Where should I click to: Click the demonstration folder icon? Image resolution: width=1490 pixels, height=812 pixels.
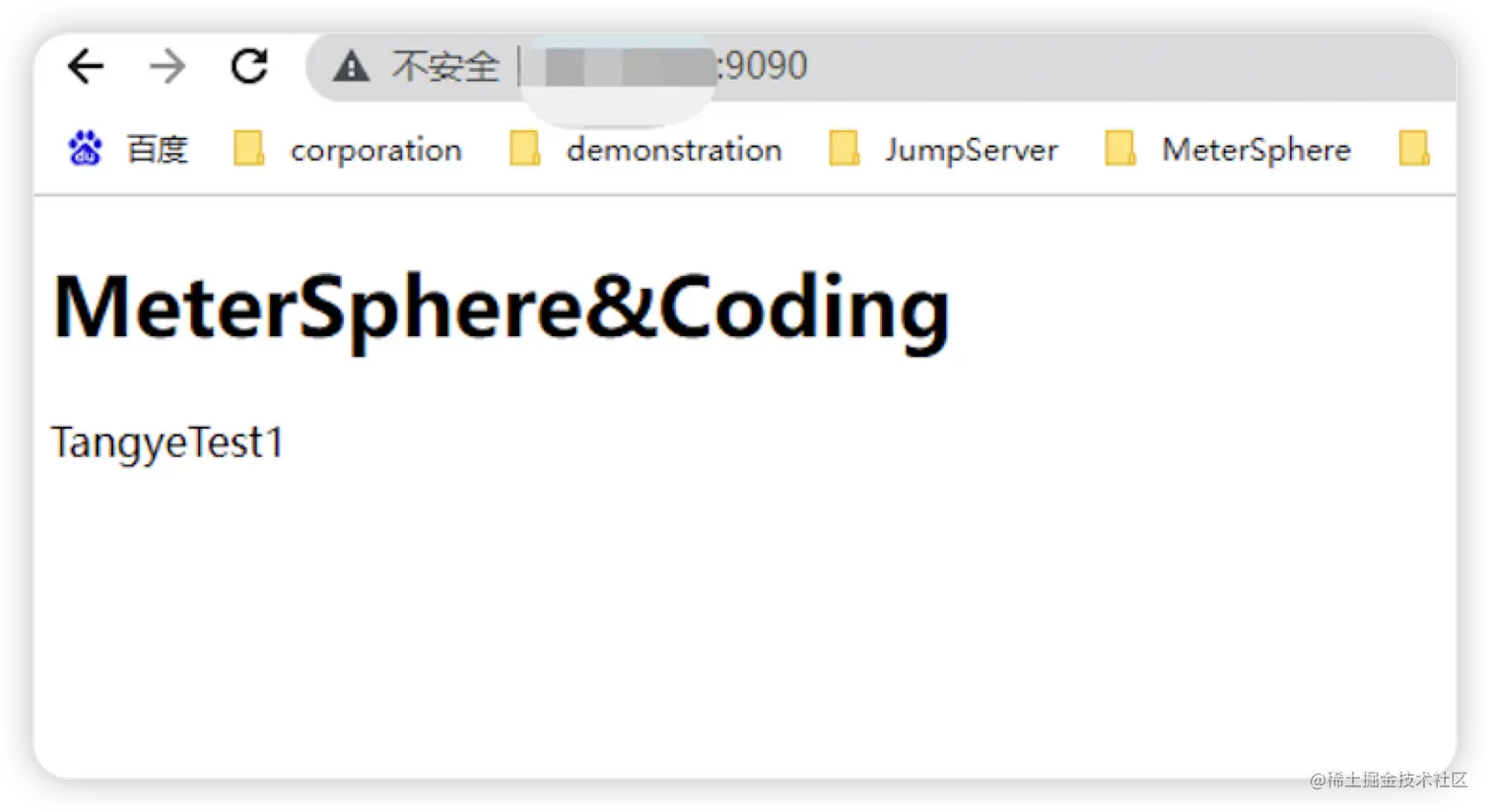[524, 149]
